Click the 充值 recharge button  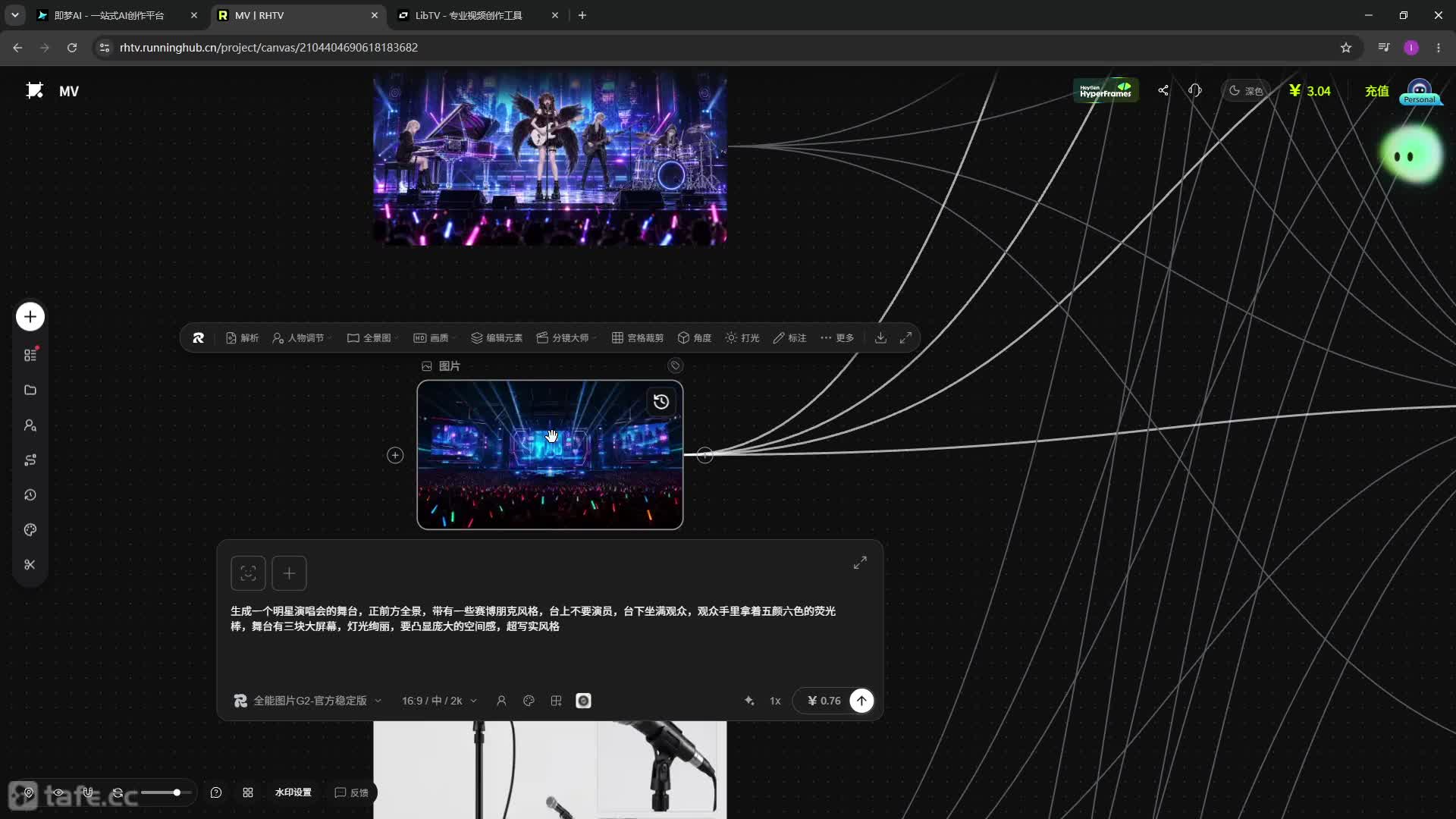tap(1377, 91)
